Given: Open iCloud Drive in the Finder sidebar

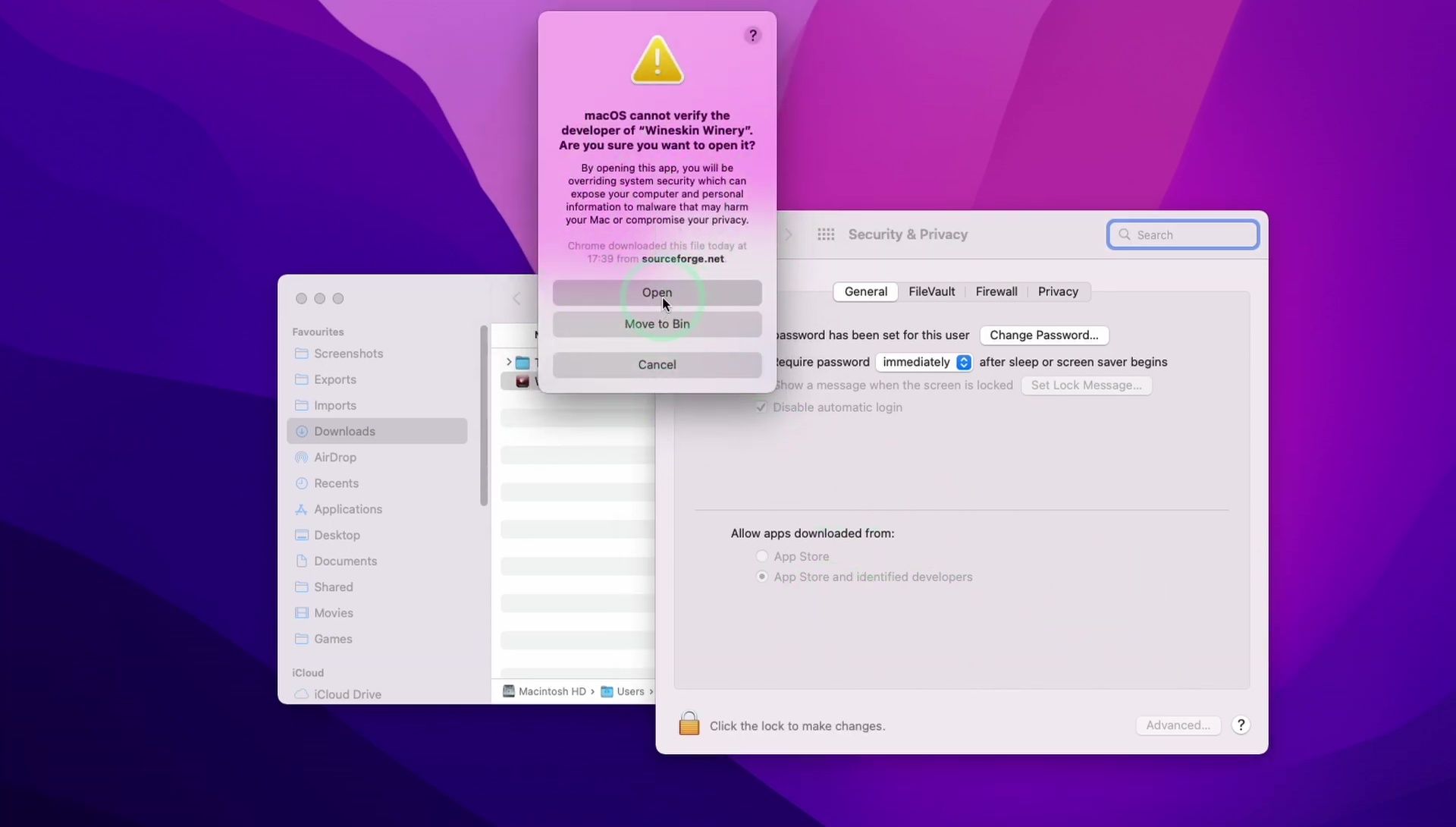Looking at the screenshot, I should [x=377, y=694].
